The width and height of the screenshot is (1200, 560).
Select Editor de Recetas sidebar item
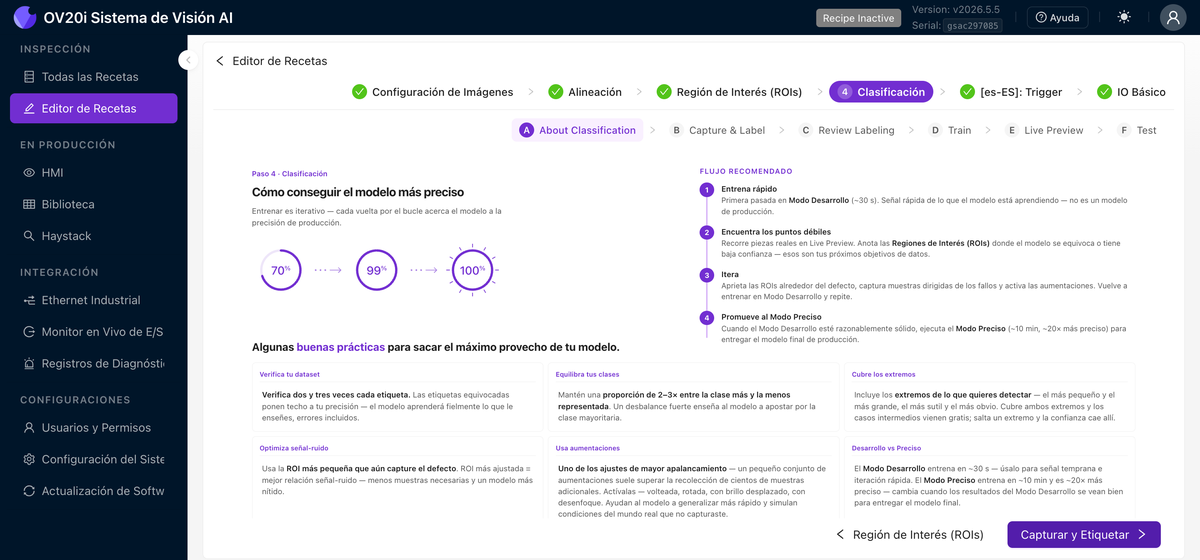(93, 108)
